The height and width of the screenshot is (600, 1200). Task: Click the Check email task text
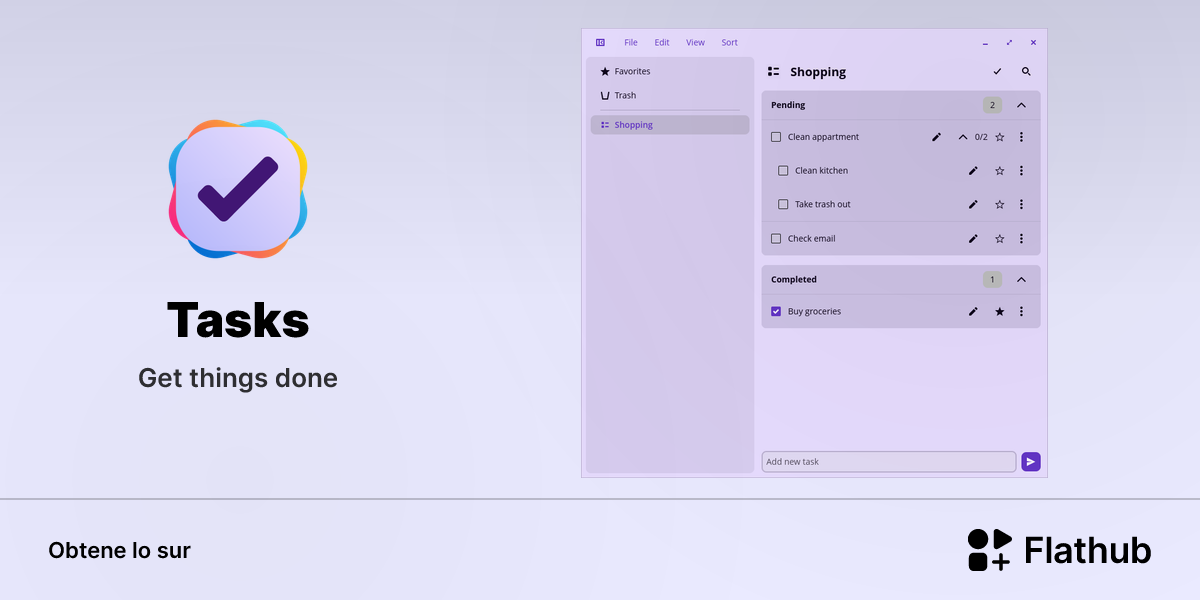[x=811, y=239]
